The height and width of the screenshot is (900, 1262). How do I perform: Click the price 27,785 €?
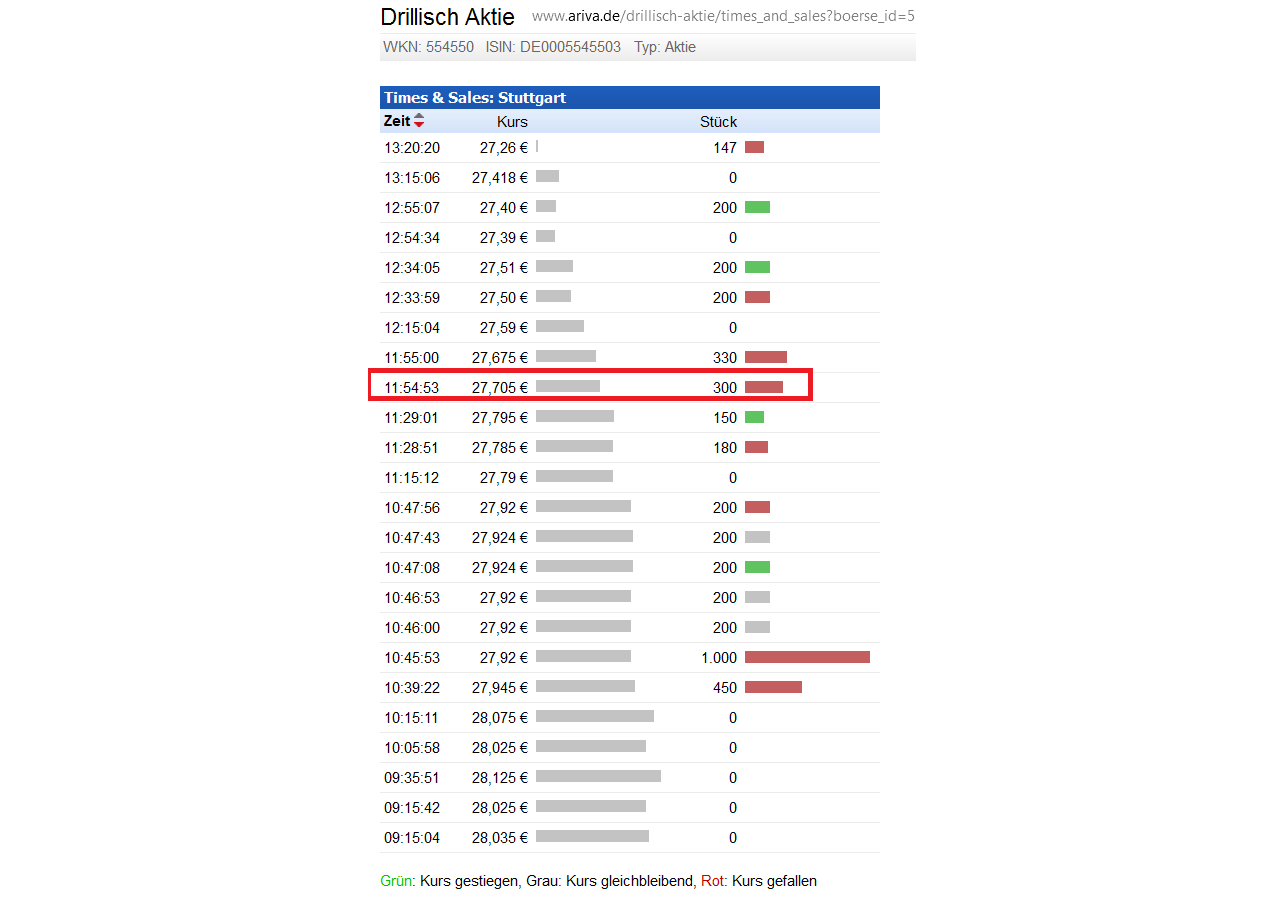500,448
